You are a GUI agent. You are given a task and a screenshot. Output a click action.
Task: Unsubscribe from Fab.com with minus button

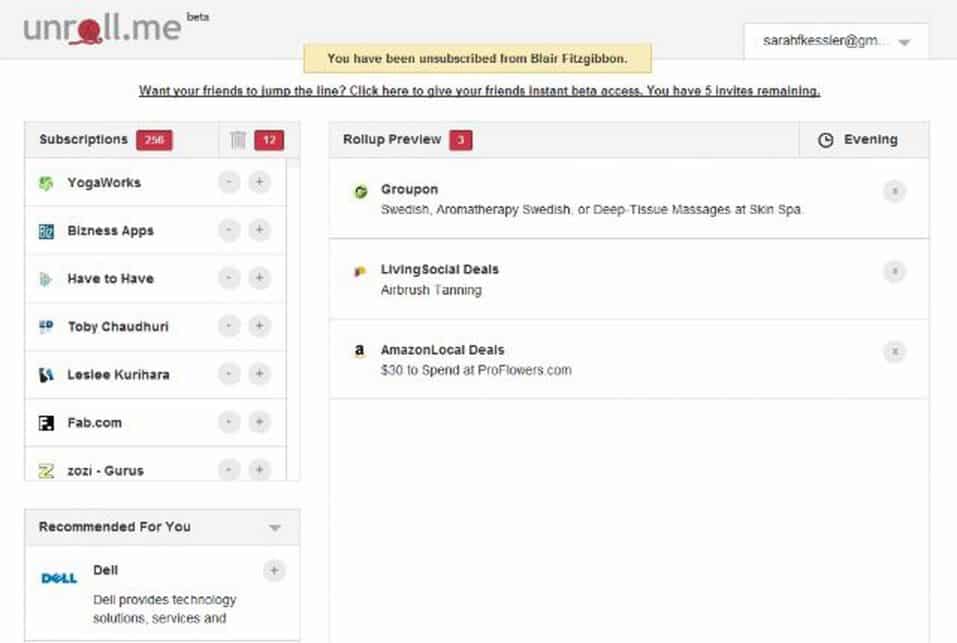coord(229,422)
